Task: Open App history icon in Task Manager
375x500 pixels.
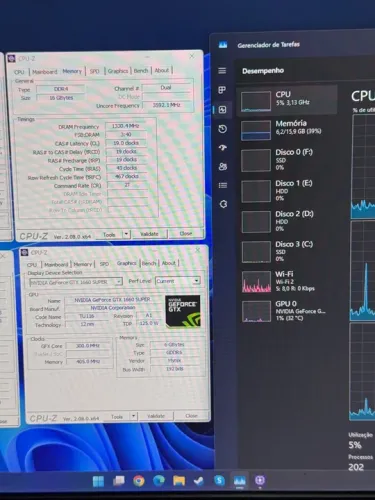Action: (223, 129)
